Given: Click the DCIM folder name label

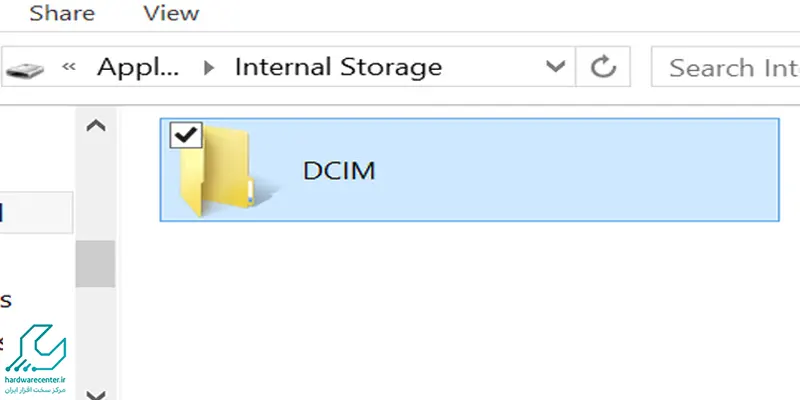Looking at the screenshot, I should (339, 171).
